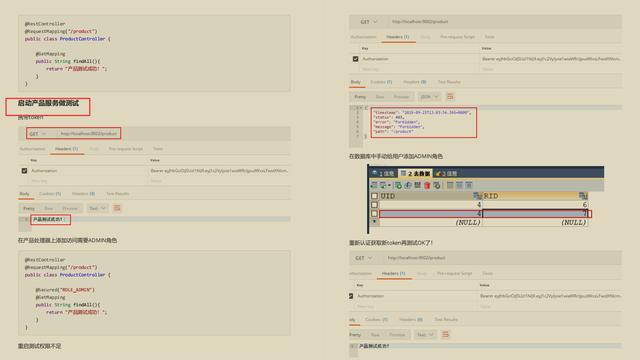This screenshot has width=640, height=360.
Task: Toggle Authorization header checkbox in top-right Postman panel
Action: 355,59
